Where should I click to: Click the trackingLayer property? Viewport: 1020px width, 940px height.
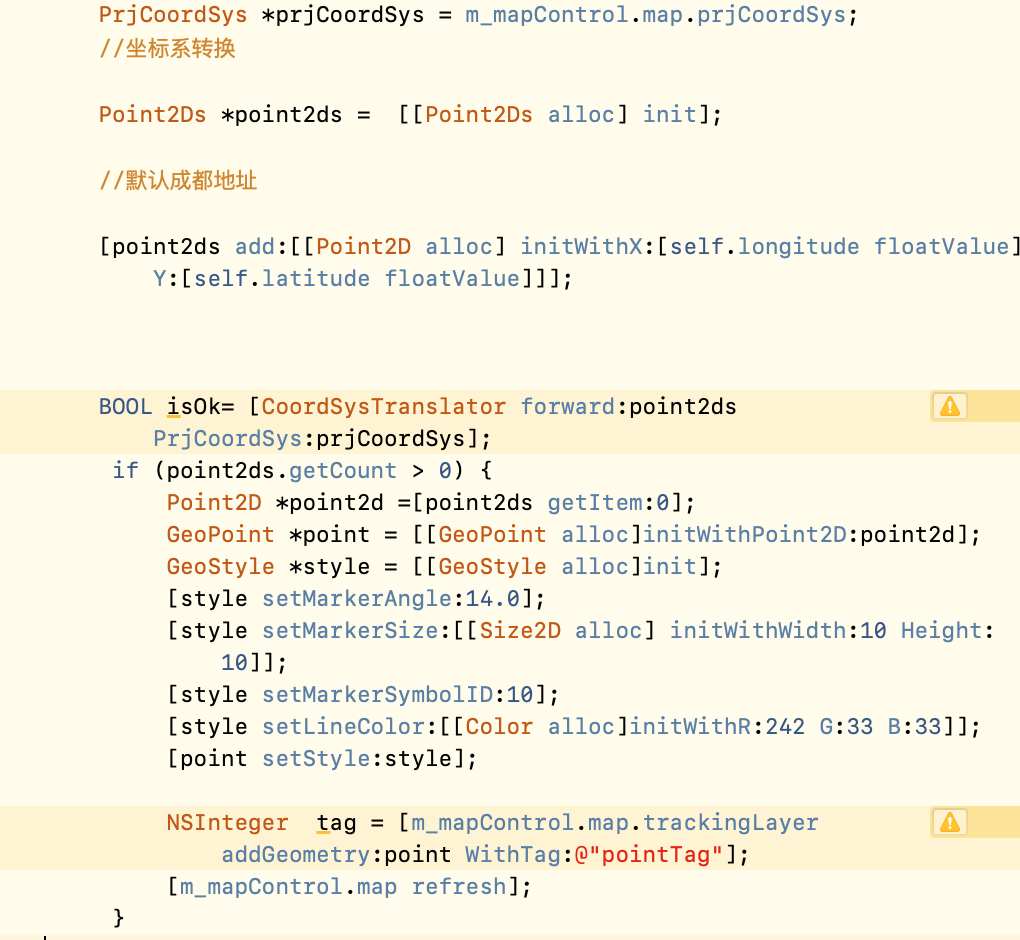[x=730, y=822]
